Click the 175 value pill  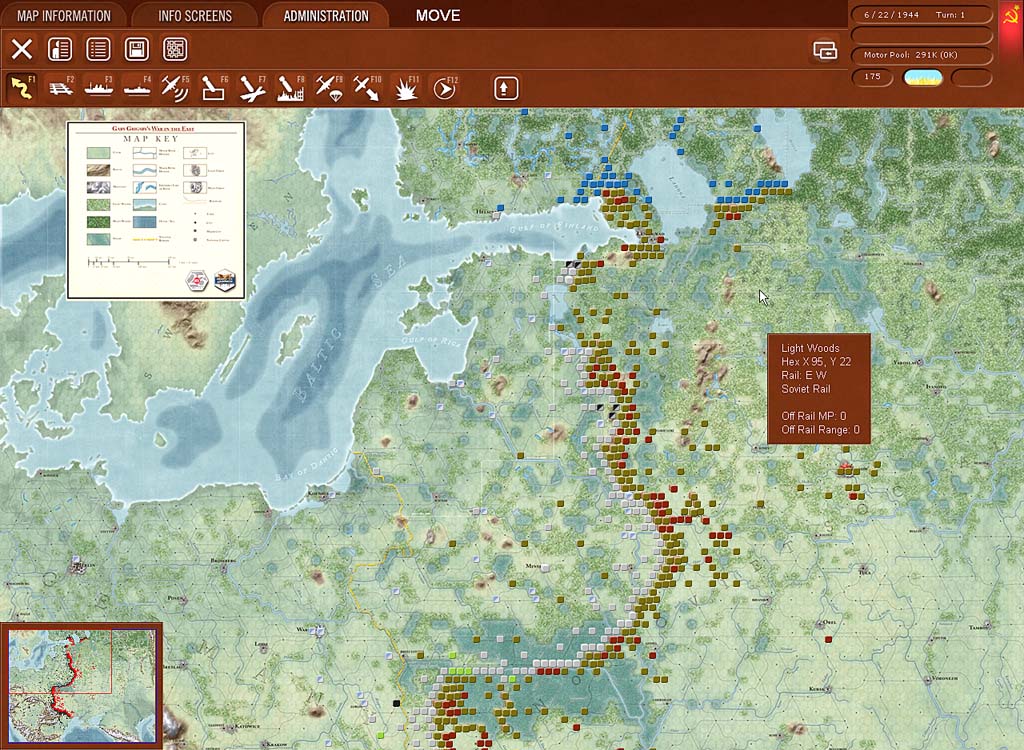click(872, 77)
